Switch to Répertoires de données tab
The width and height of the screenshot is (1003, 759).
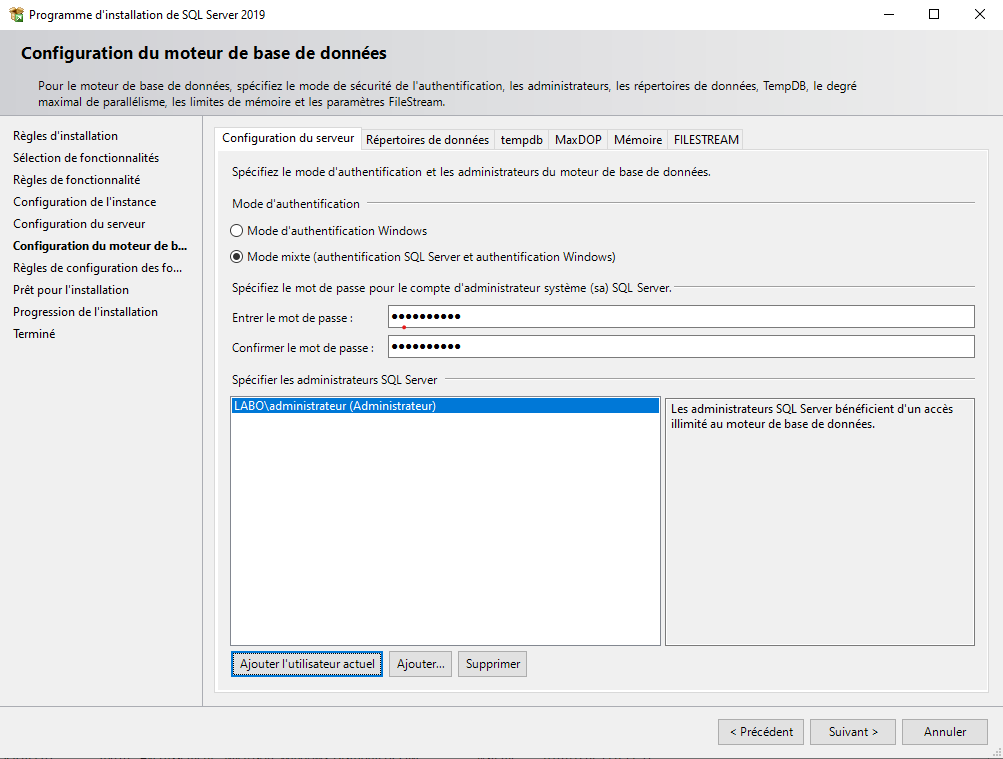click(427, 140)
